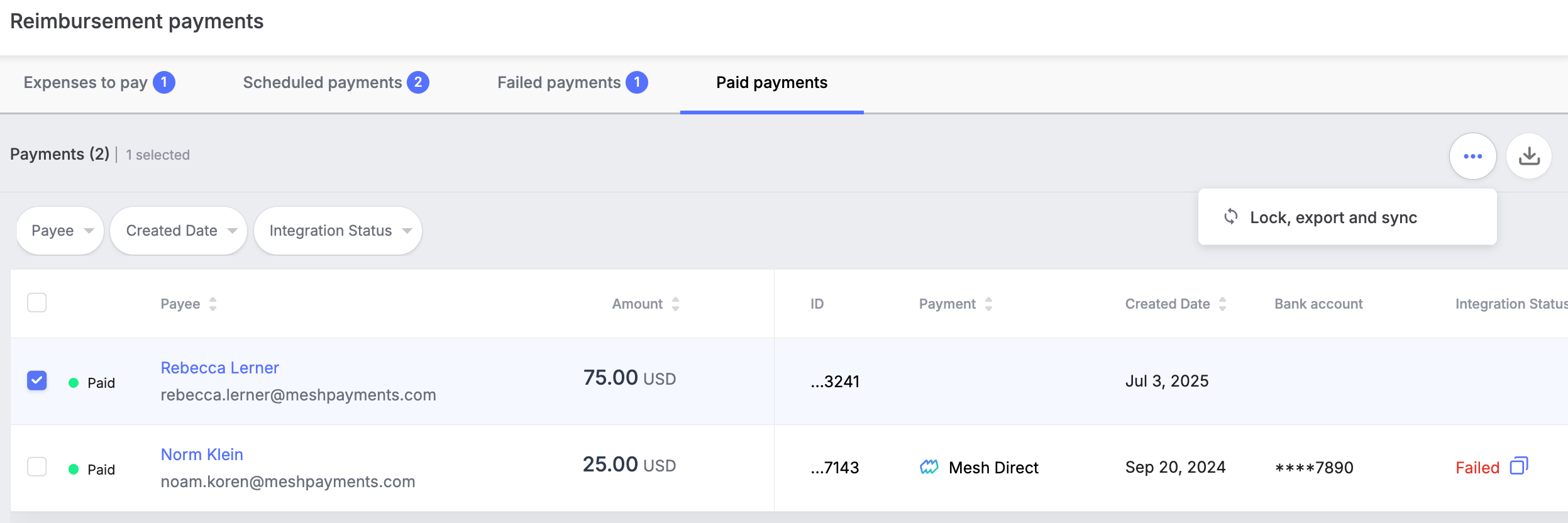Copy the Failed integration status icon
Viewport: 1568px width, 523px height.
1518,466
